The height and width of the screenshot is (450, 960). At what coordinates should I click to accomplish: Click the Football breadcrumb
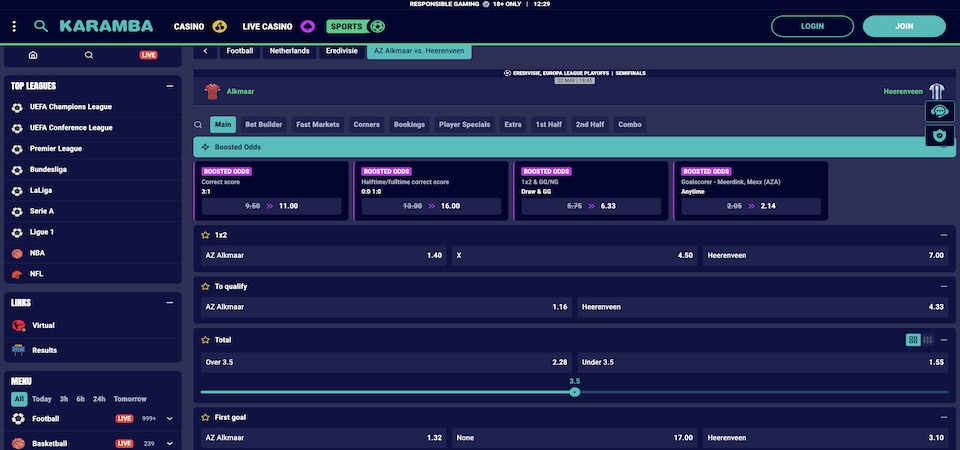point(239,51)
